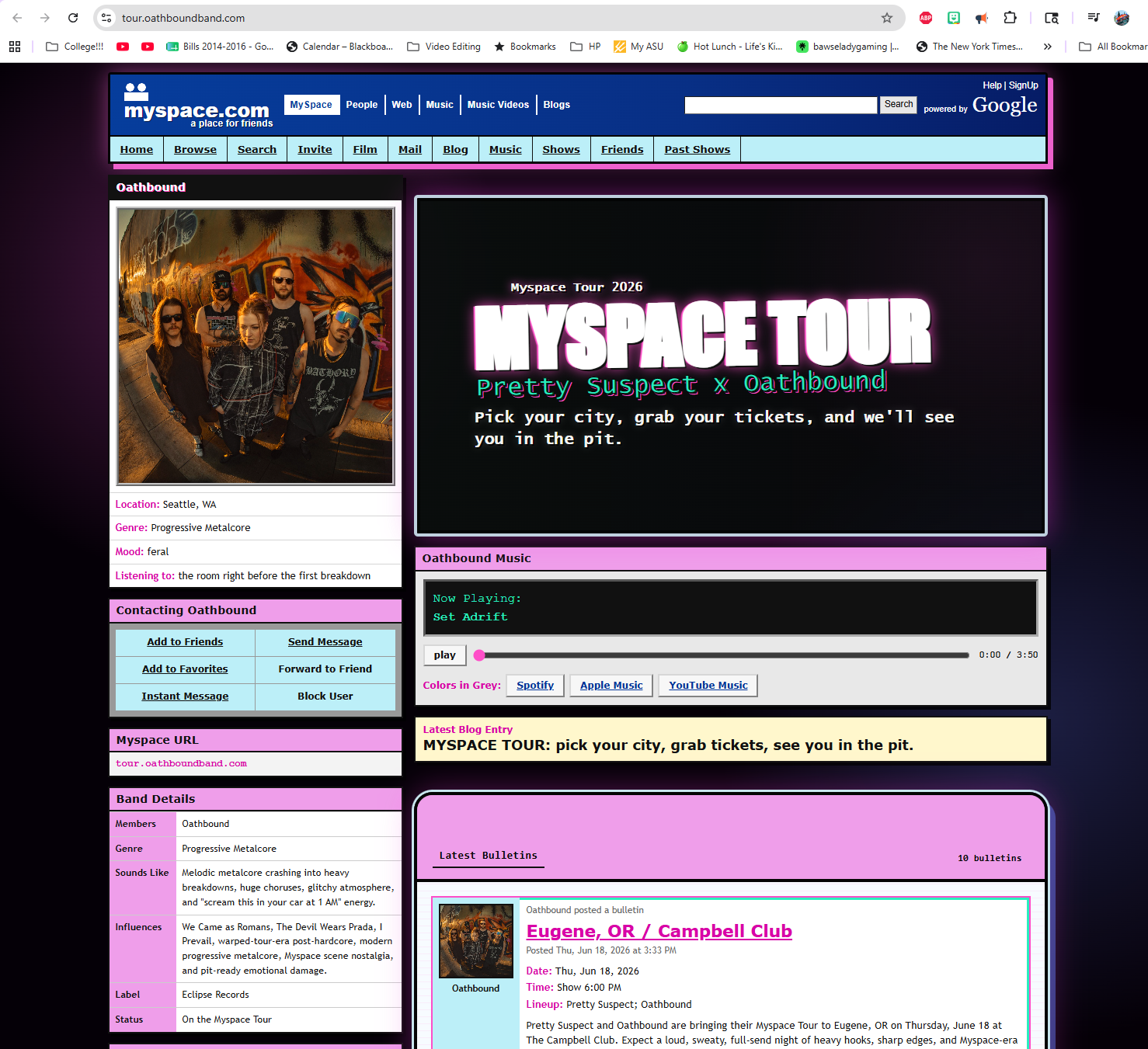Open site information icon in address bar

tap(107, 18)
